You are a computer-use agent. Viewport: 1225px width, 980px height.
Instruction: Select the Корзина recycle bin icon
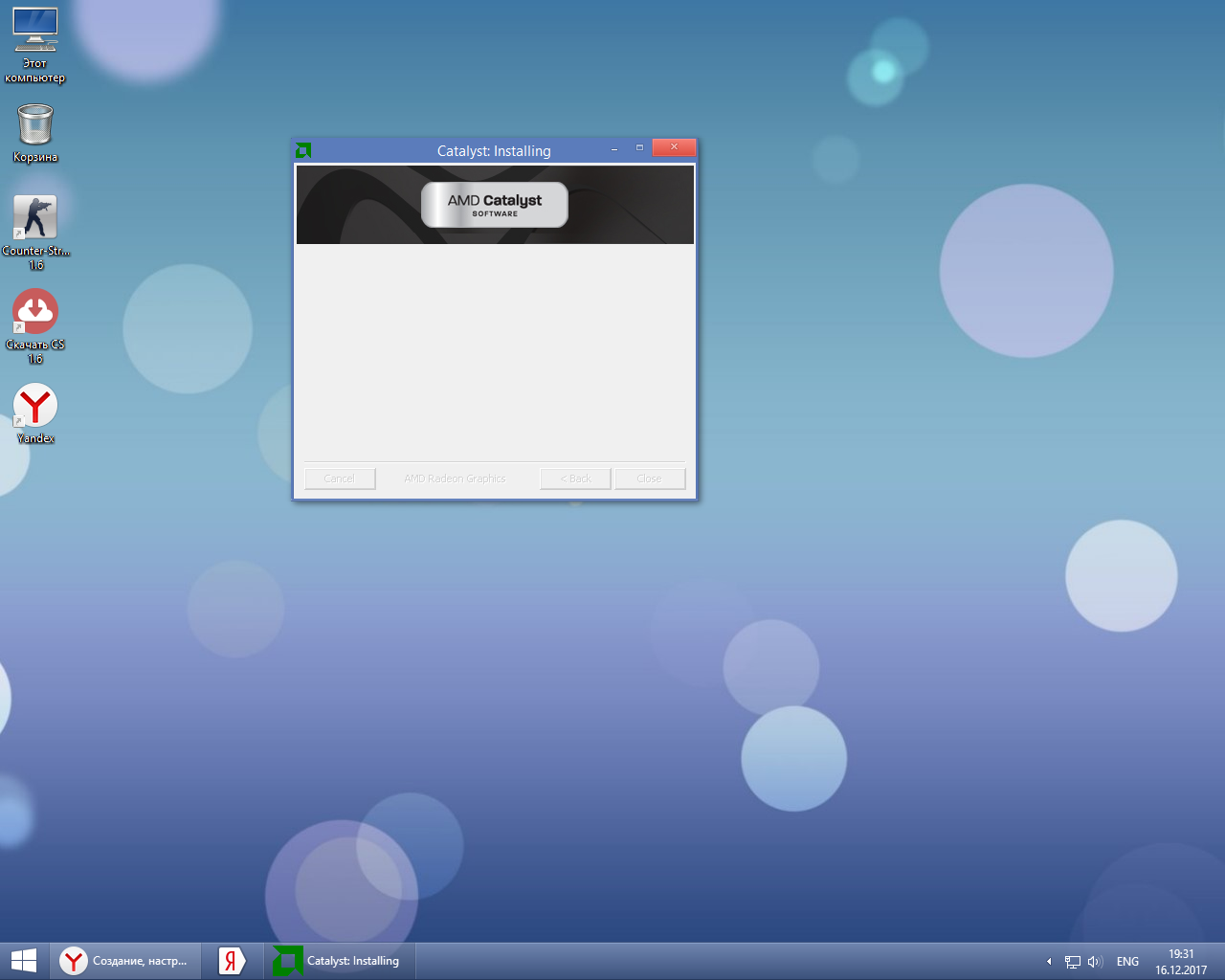pos(35,133)
